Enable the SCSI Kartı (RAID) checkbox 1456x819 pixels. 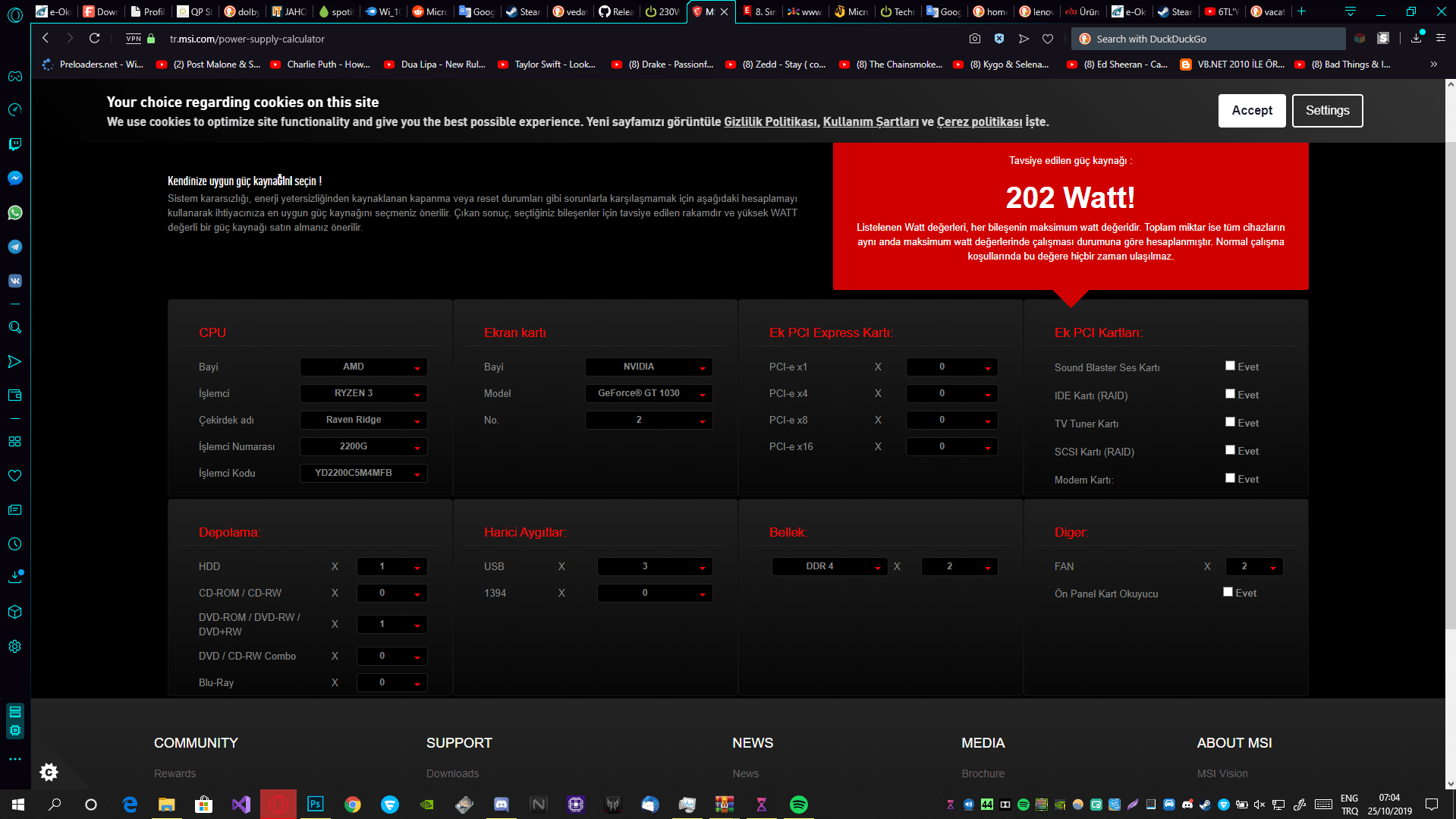pos(1230,450)
